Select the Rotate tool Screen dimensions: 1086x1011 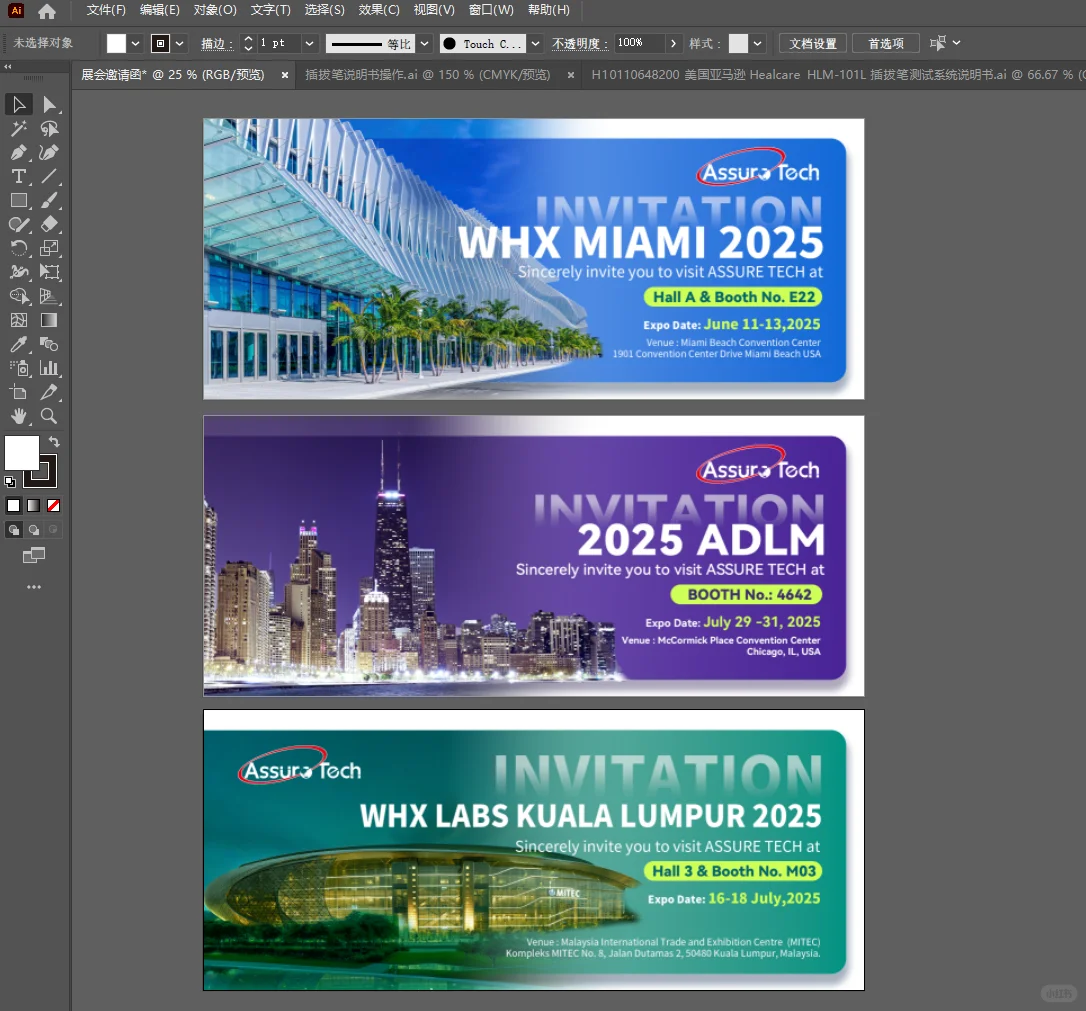(x=19, y=248)
